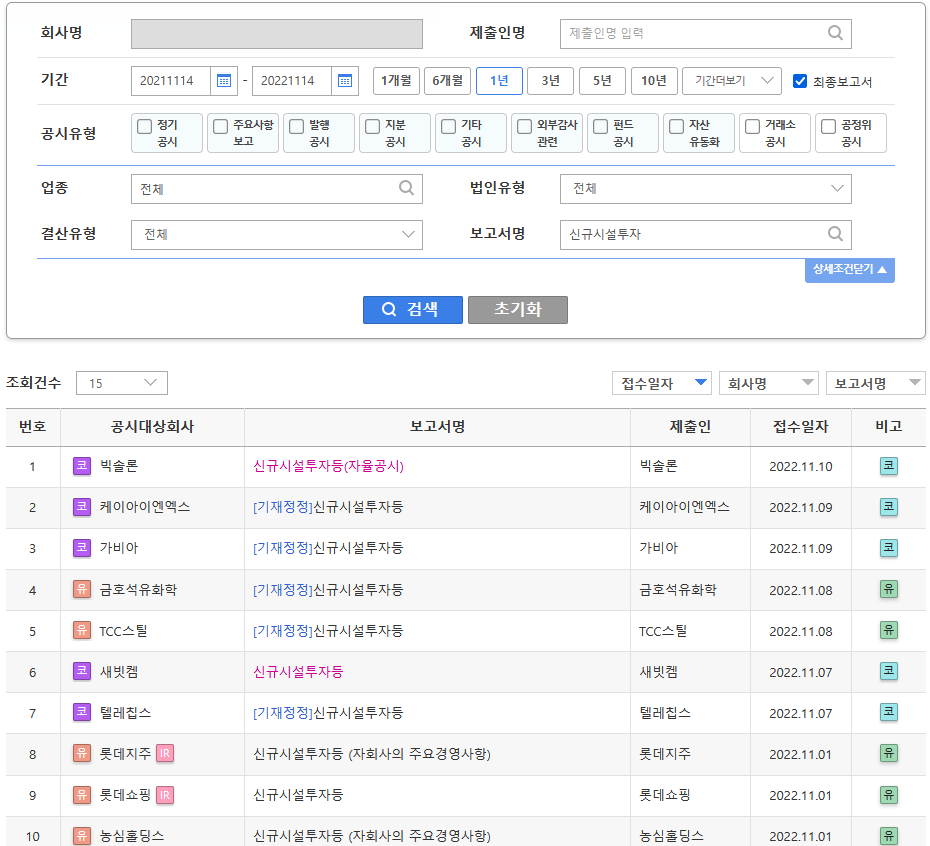Screen dimensions: 930x846
Task: Click the 업종 search magnifier icon
Action: [x=406, y=188]
